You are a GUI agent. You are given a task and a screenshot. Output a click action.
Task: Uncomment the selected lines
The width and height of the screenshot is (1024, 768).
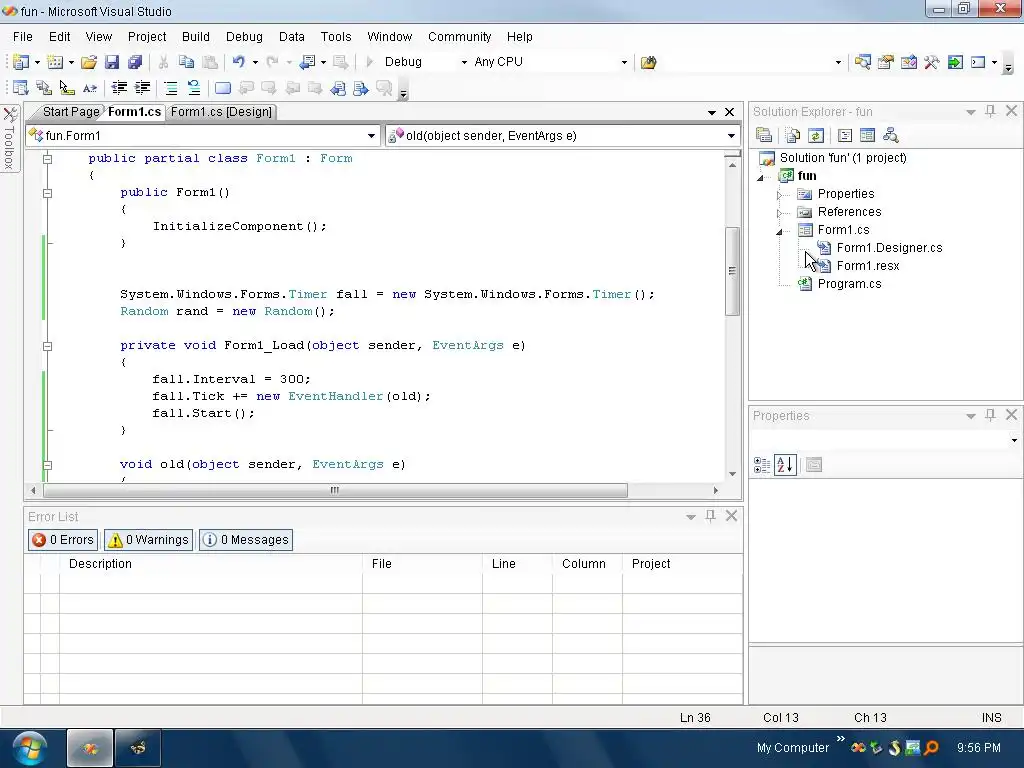point(194,88)
